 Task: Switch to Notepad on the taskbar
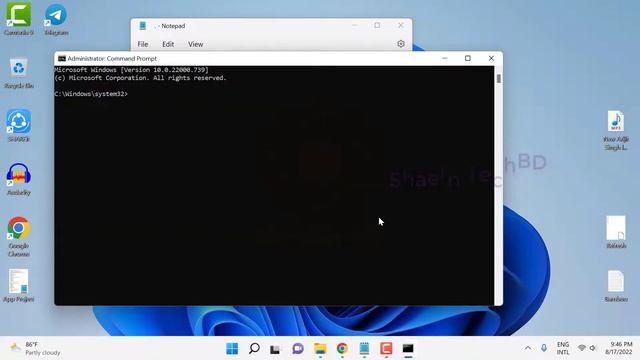tap(364, 348)
